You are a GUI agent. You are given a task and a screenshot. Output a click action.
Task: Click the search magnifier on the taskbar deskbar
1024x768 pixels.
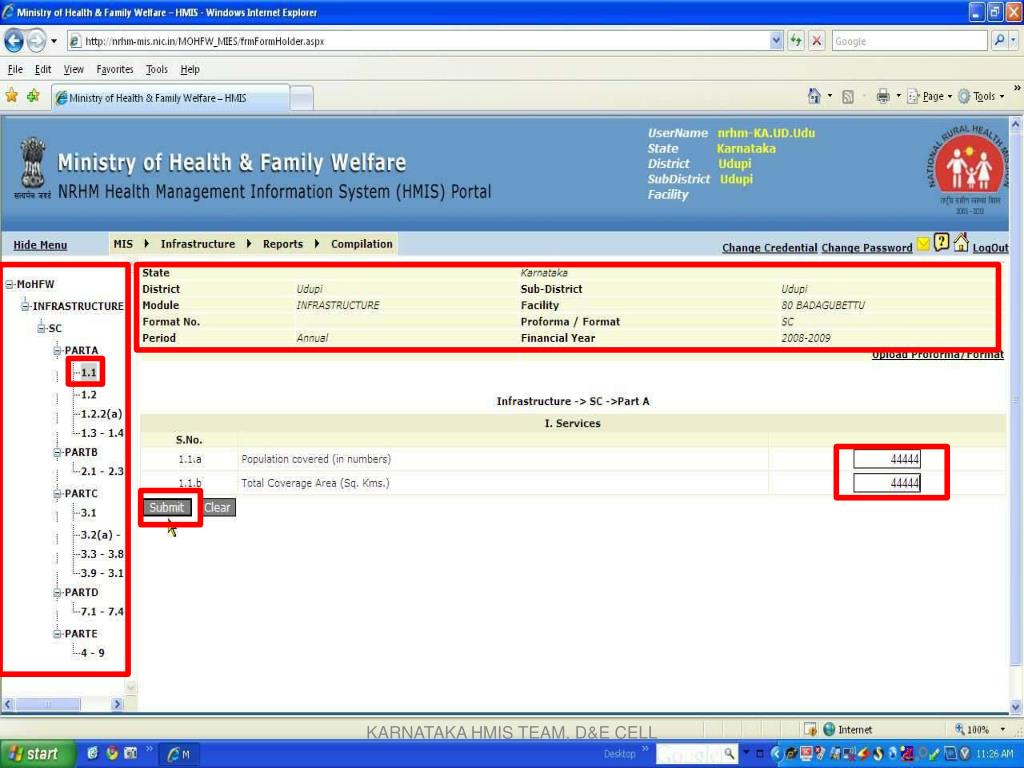tap(729, 754)
